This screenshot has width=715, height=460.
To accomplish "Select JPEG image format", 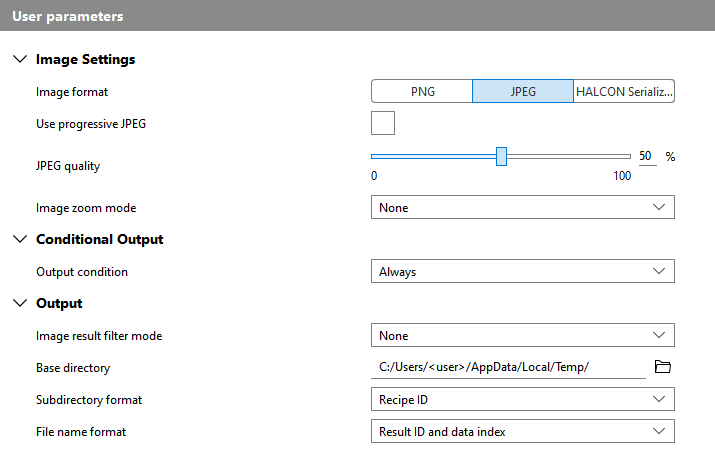I will (x=523, y=91).
